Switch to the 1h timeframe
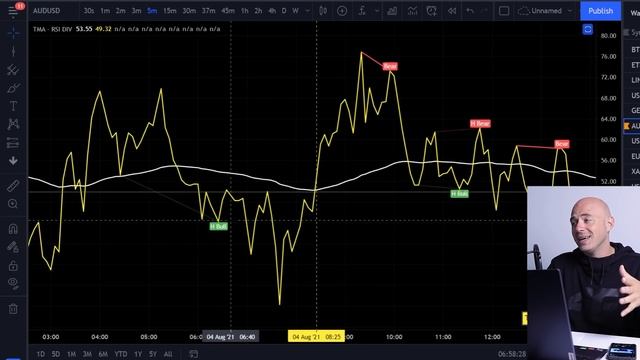The image size is (640, 360). point(244,11)
